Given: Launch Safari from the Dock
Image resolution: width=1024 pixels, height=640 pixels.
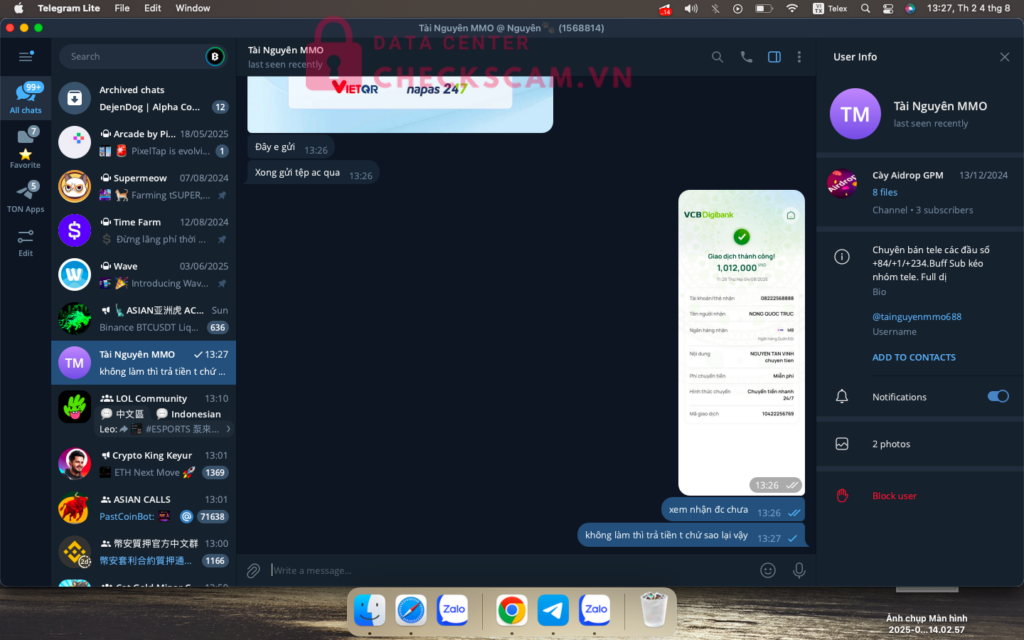Looking at the screenshot, I should tap(411, 610).
